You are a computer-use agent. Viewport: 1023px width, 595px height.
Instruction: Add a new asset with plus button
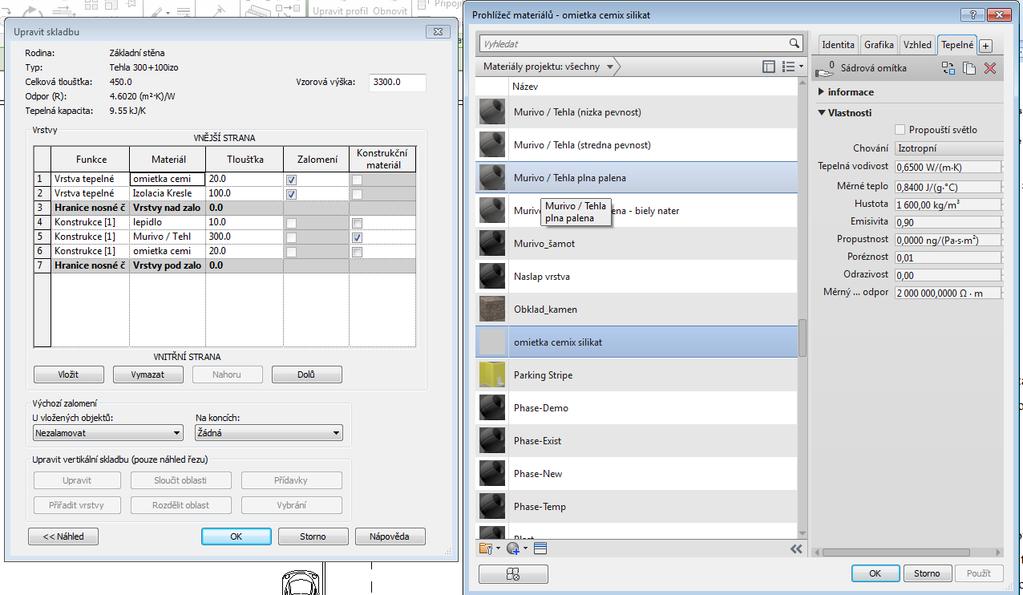point(986,46)
